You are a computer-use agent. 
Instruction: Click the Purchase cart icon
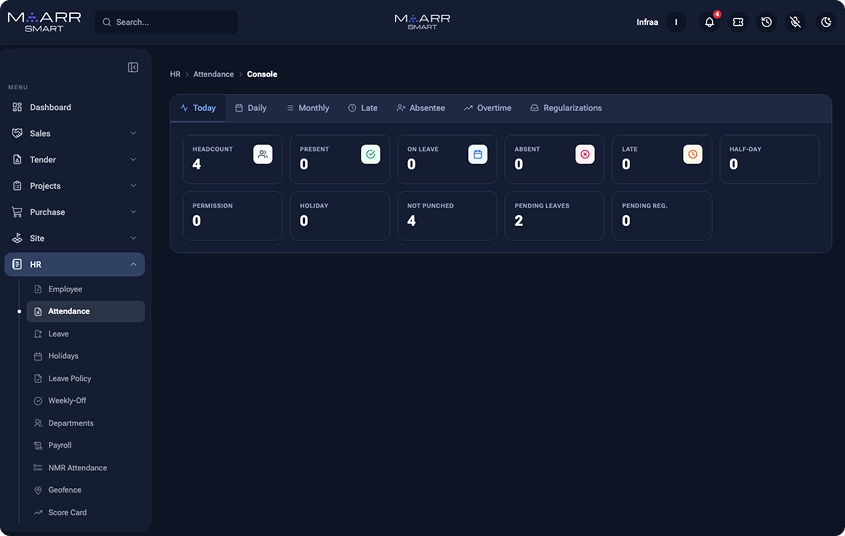click(17, 212)
